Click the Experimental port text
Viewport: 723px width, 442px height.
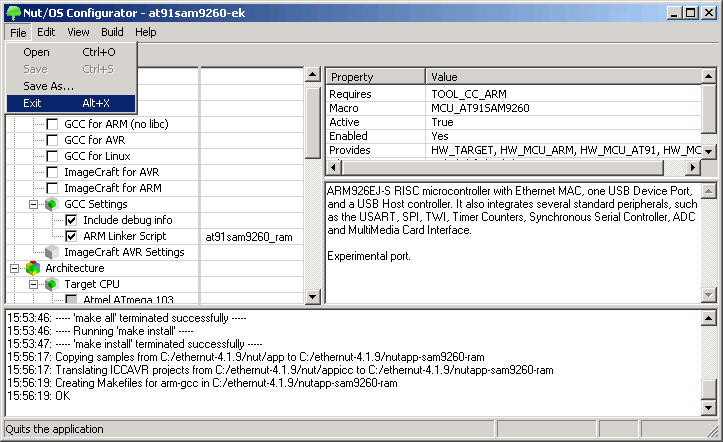point(368,256)
